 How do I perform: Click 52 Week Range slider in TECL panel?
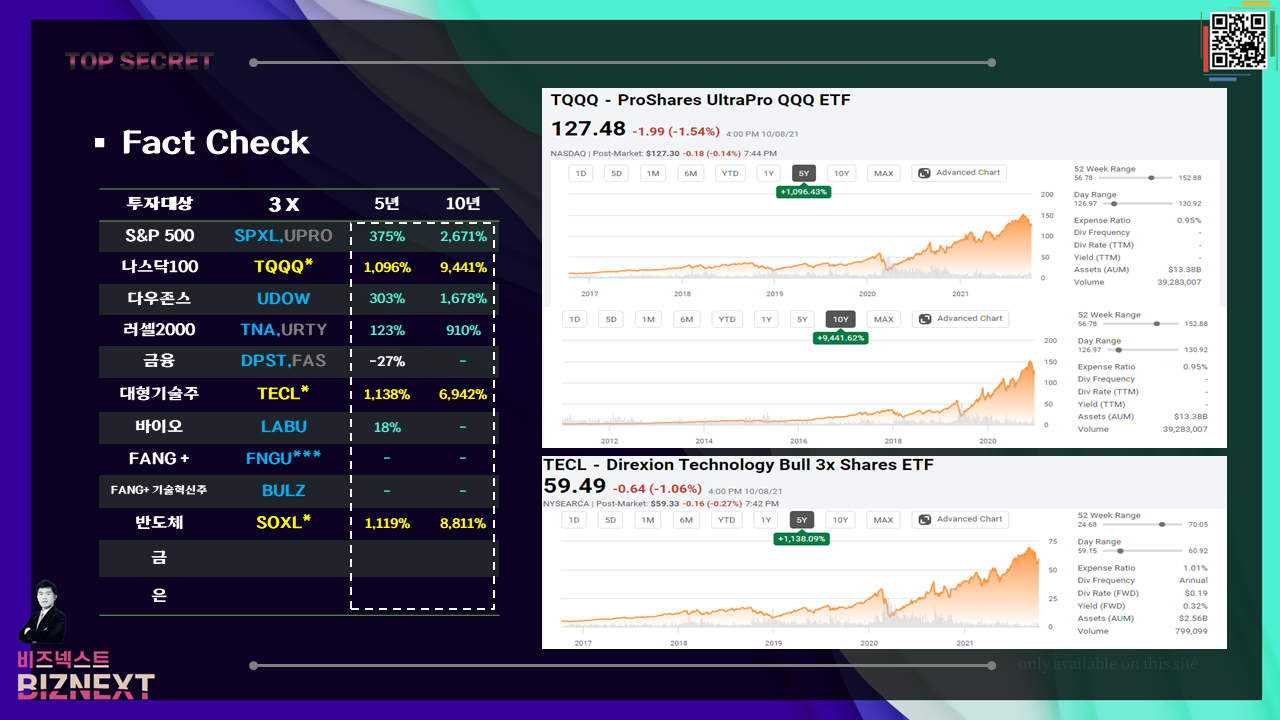point(1142,524)
